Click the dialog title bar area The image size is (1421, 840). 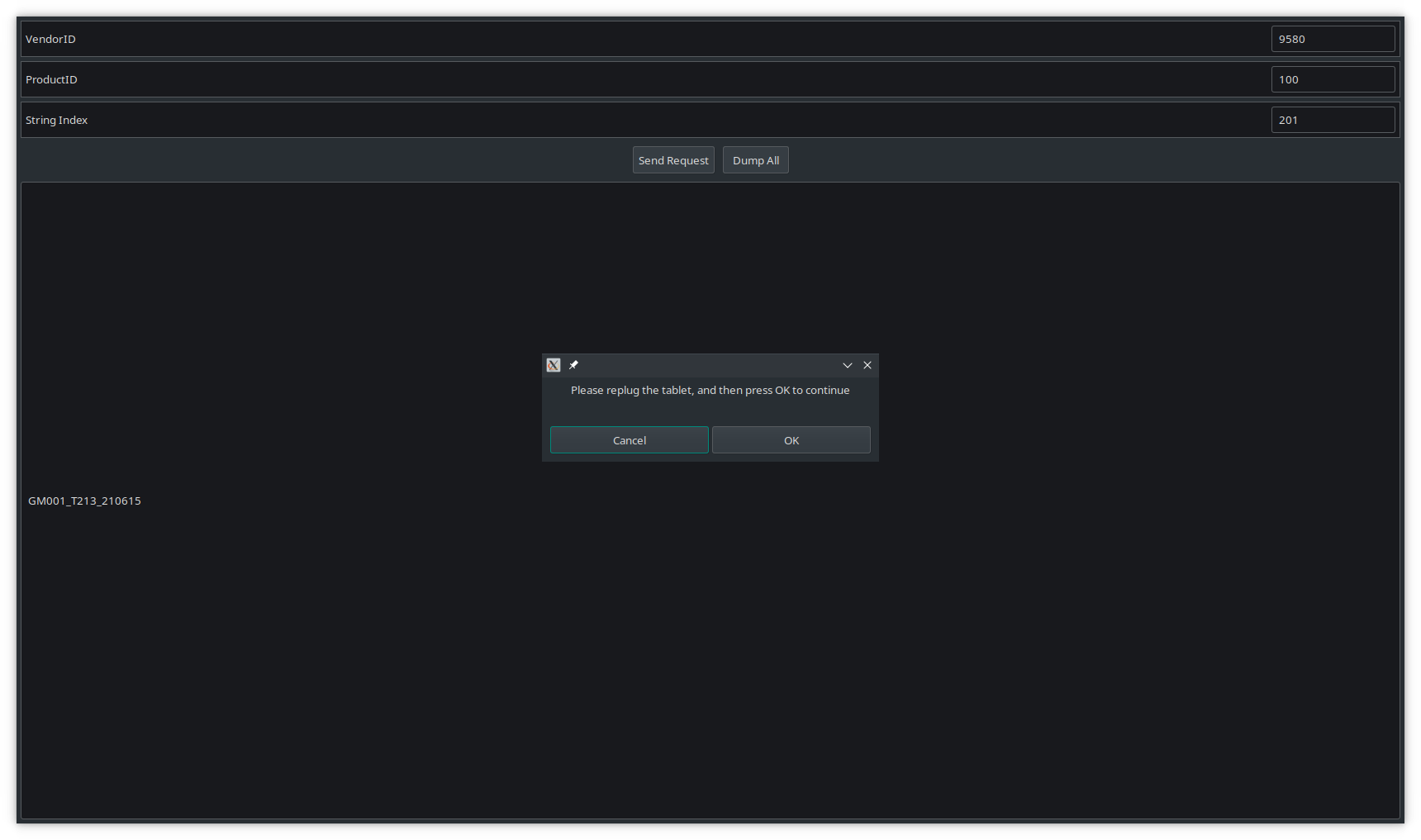tap(710, 364)
